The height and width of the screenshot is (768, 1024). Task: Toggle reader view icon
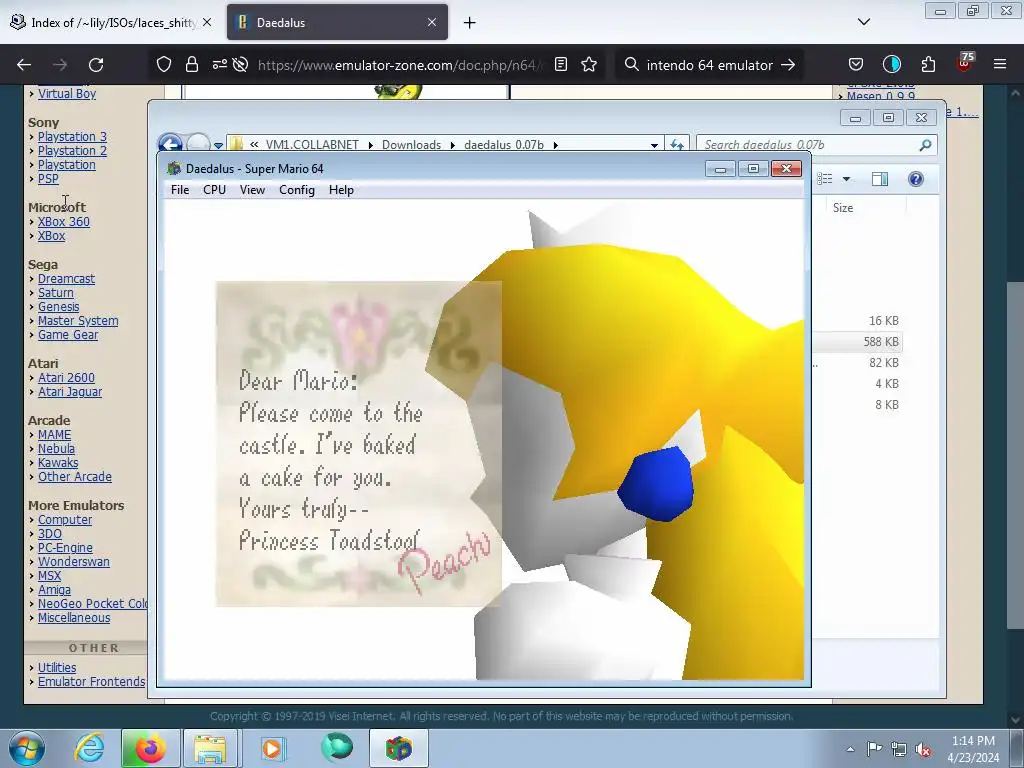pyautogui.click(x=560, y=65)
